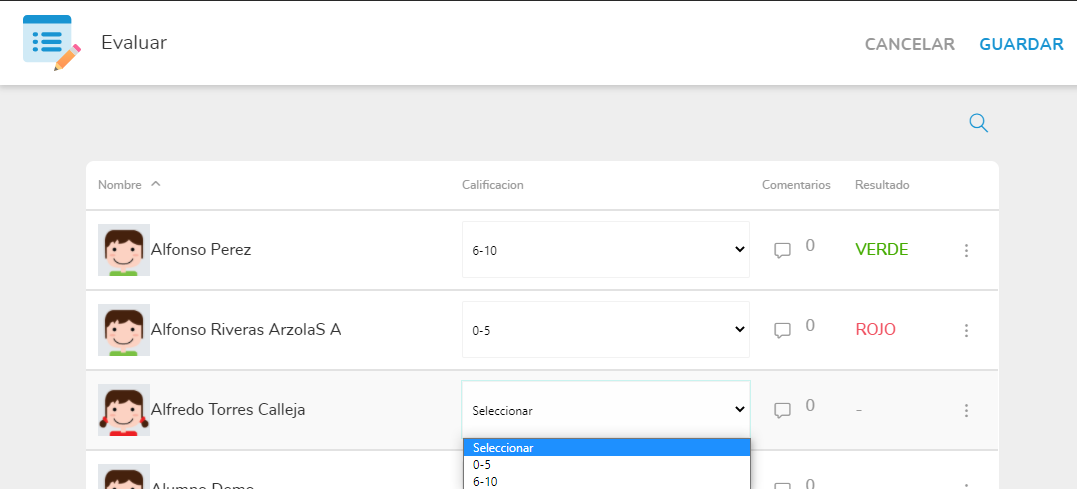Sort the table by Nombre column
The height and width of the screenshot is (489, 1077).
tap(120, 185)
